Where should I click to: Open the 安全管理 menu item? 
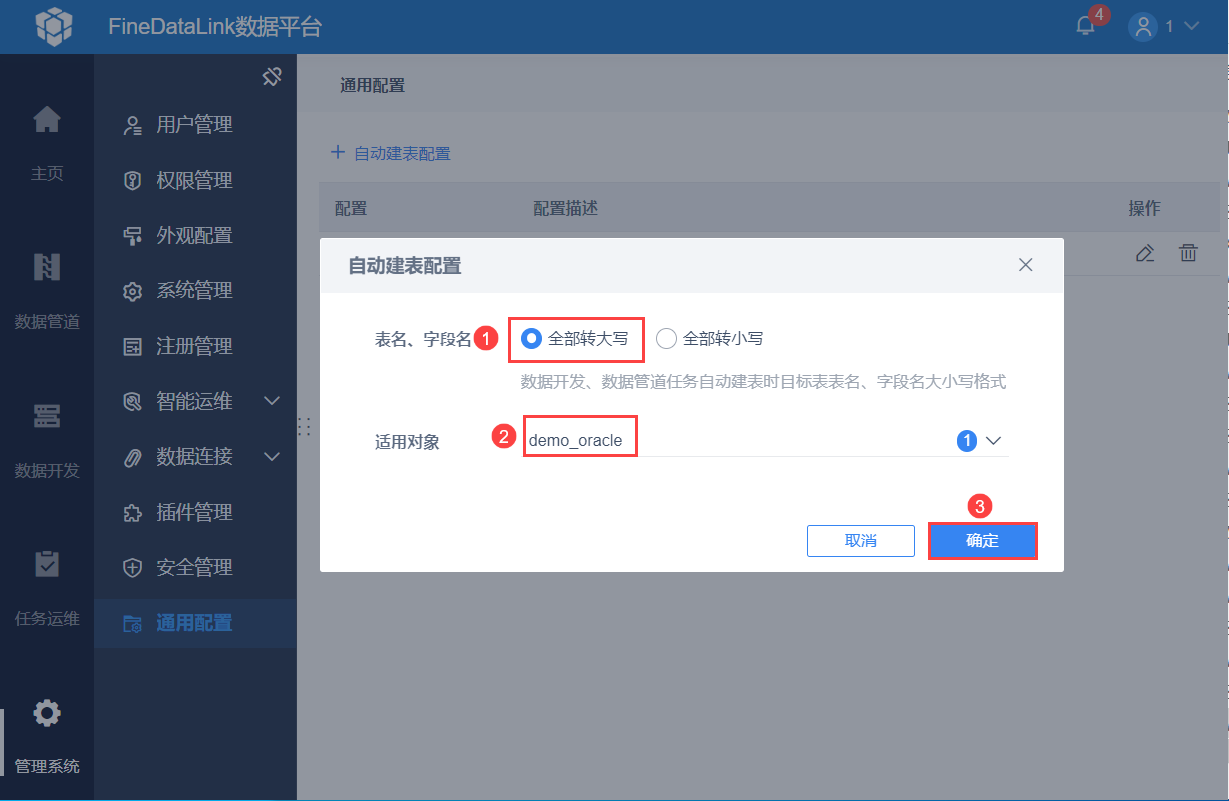[x=195, y=568]
